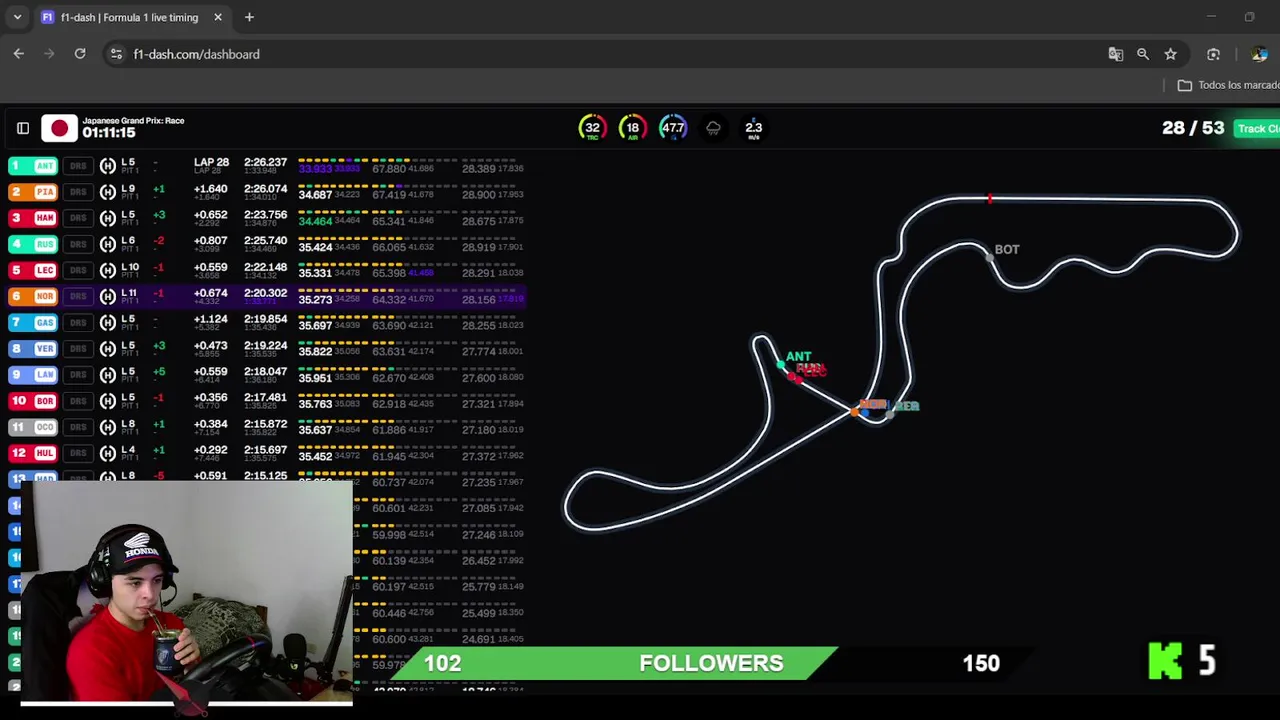Select the position 2 PIA driver tag

point(33,192)
